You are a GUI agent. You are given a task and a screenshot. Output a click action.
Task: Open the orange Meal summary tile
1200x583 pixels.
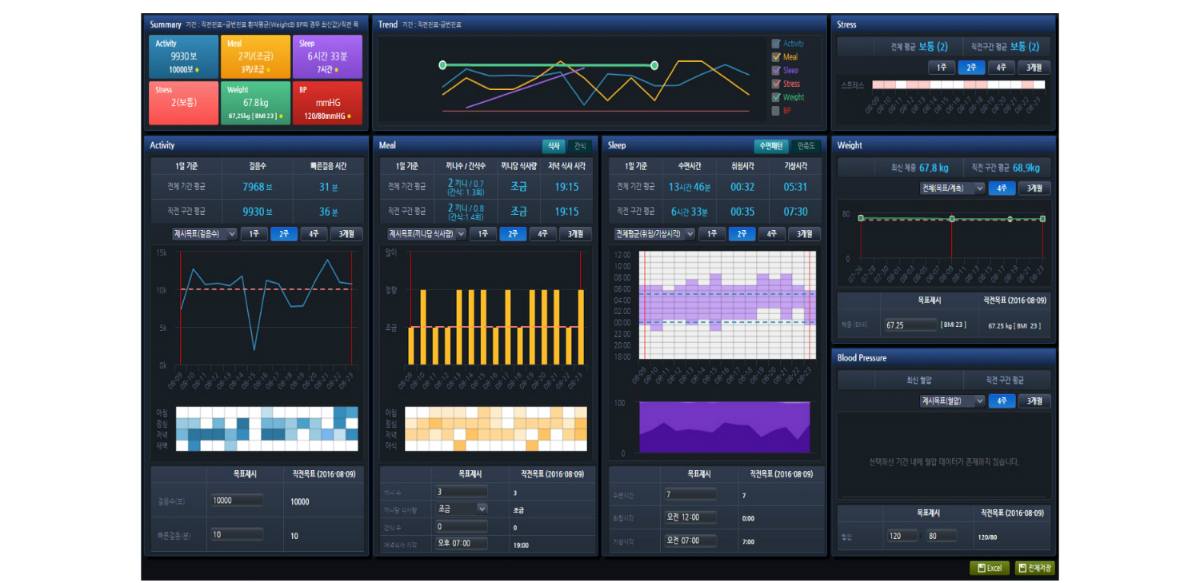point(256,57)
